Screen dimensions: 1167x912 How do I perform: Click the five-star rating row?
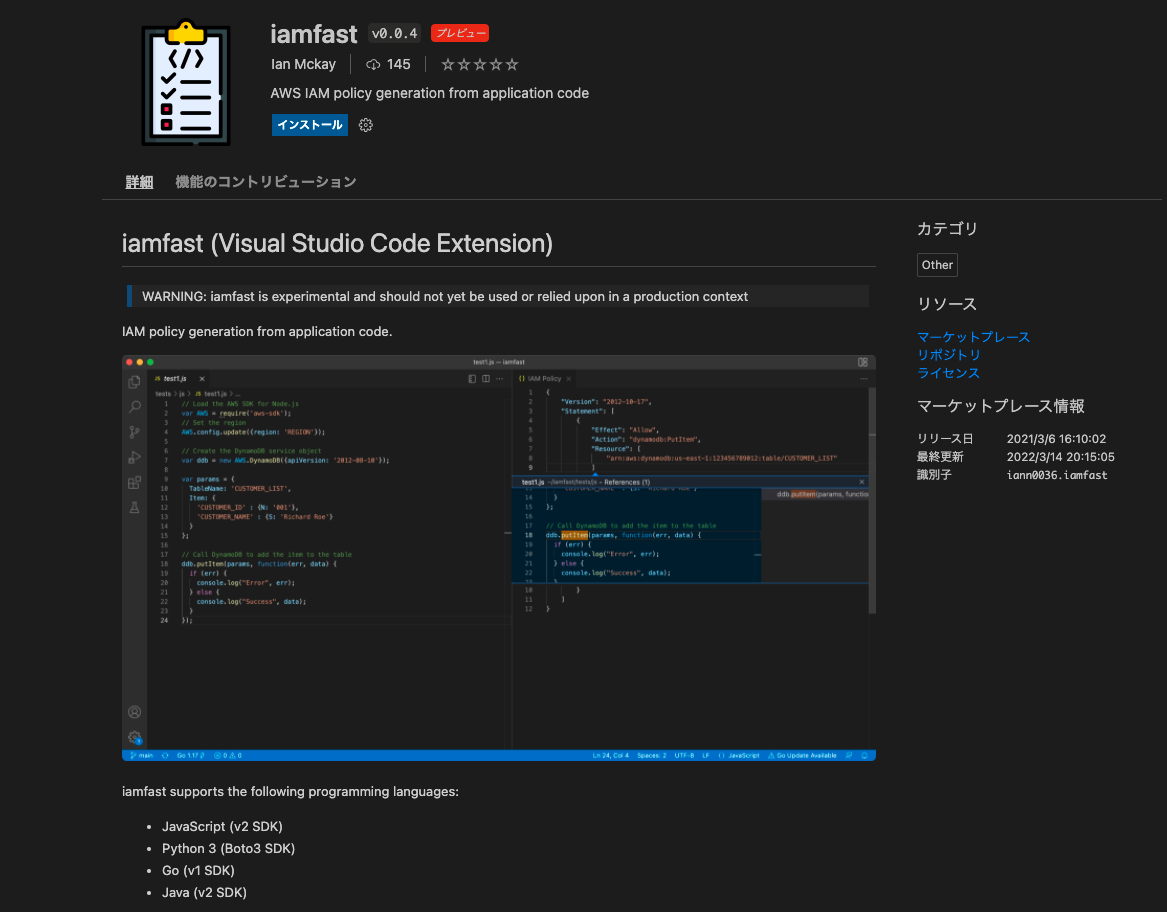tap(480, 65)
